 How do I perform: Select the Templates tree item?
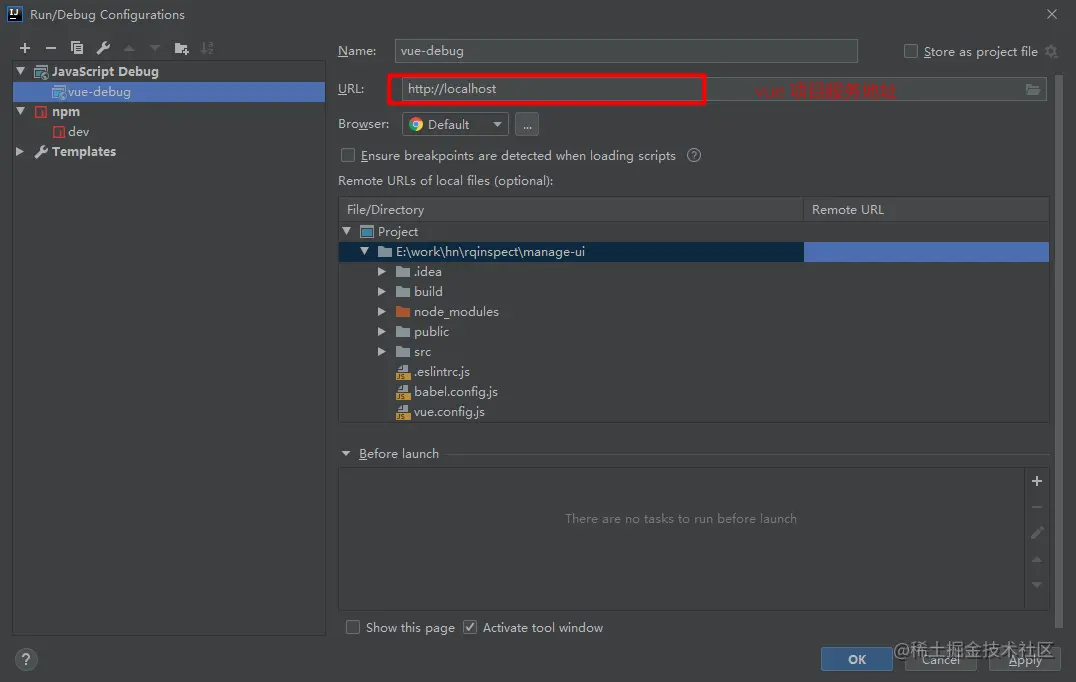(169, 152)
